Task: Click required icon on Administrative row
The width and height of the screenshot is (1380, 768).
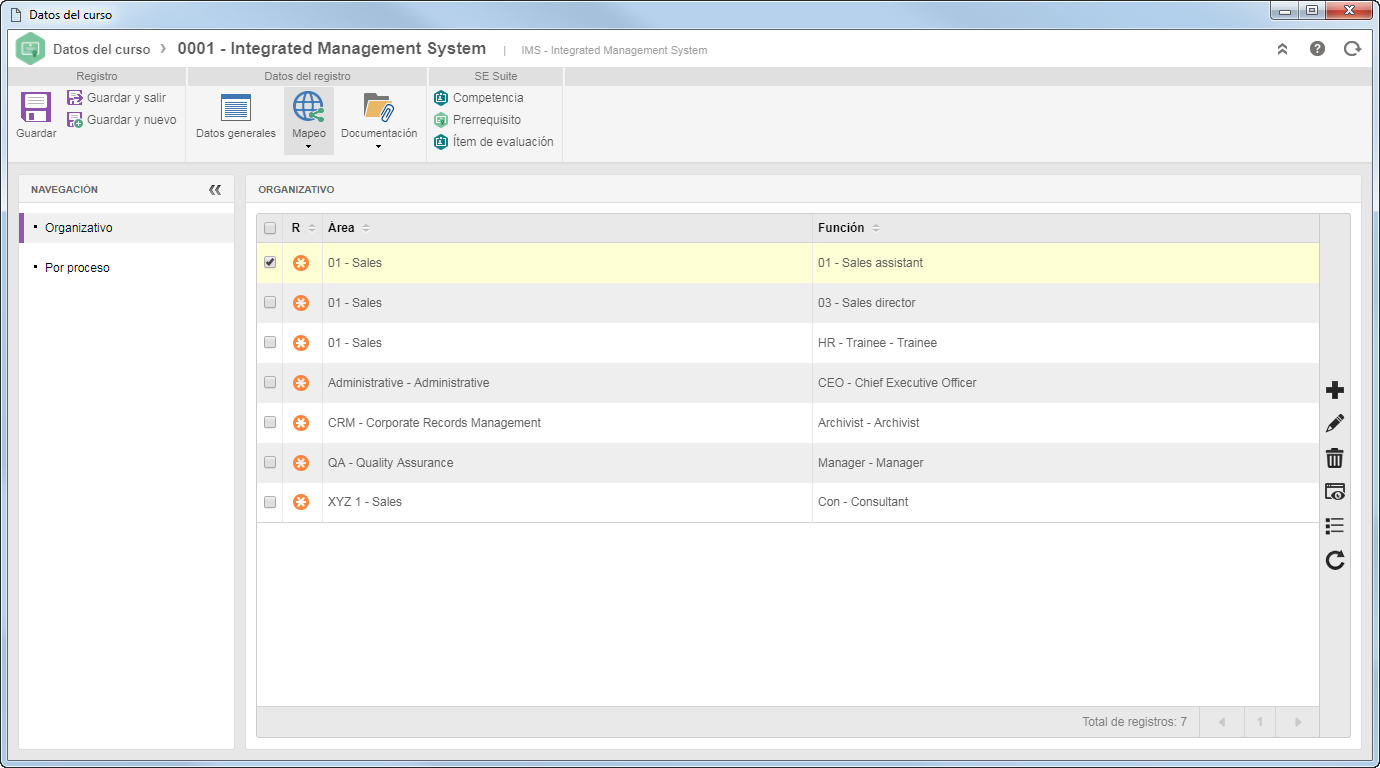Action: click(301, 383)
